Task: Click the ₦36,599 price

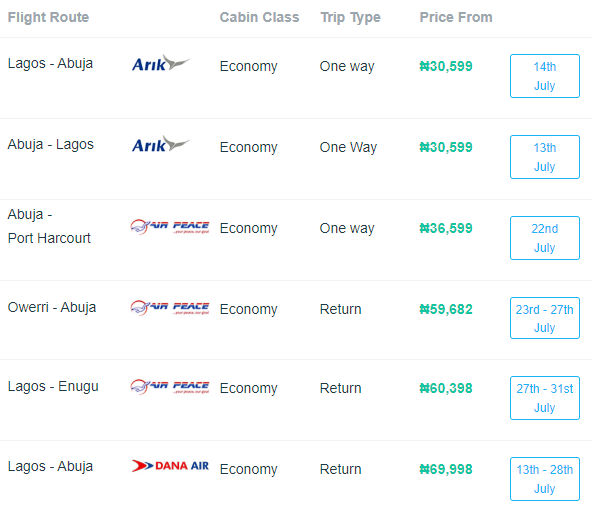Action: pyautogui.click(x=446, y=228)
